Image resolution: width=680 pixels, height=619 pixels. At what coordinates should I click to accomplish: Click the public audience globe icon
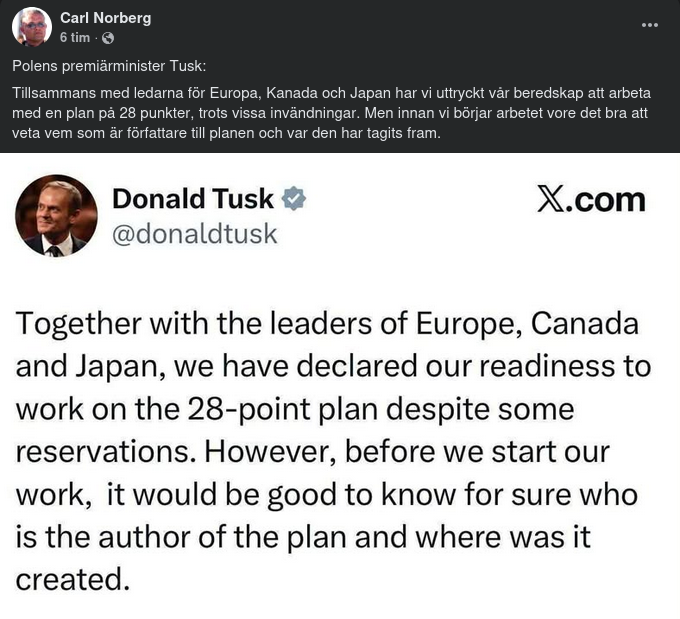tap(108, 38)
